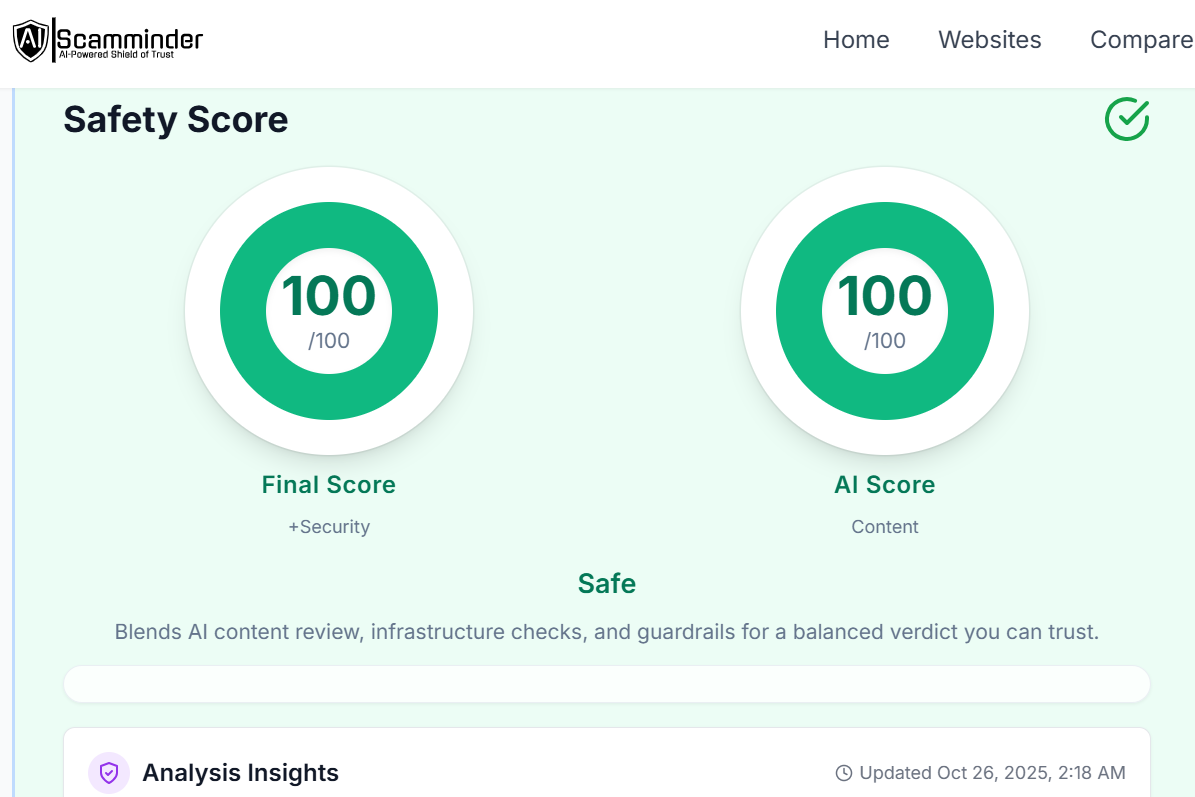Click the purple shield icon beside Analysis Insights

(109, 773)
